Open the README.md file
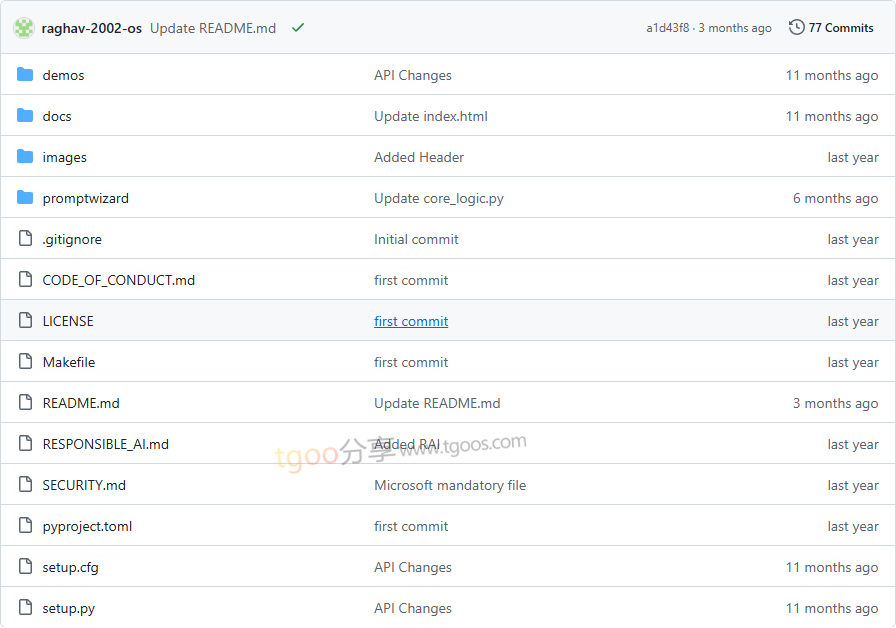 pos(81,403)
